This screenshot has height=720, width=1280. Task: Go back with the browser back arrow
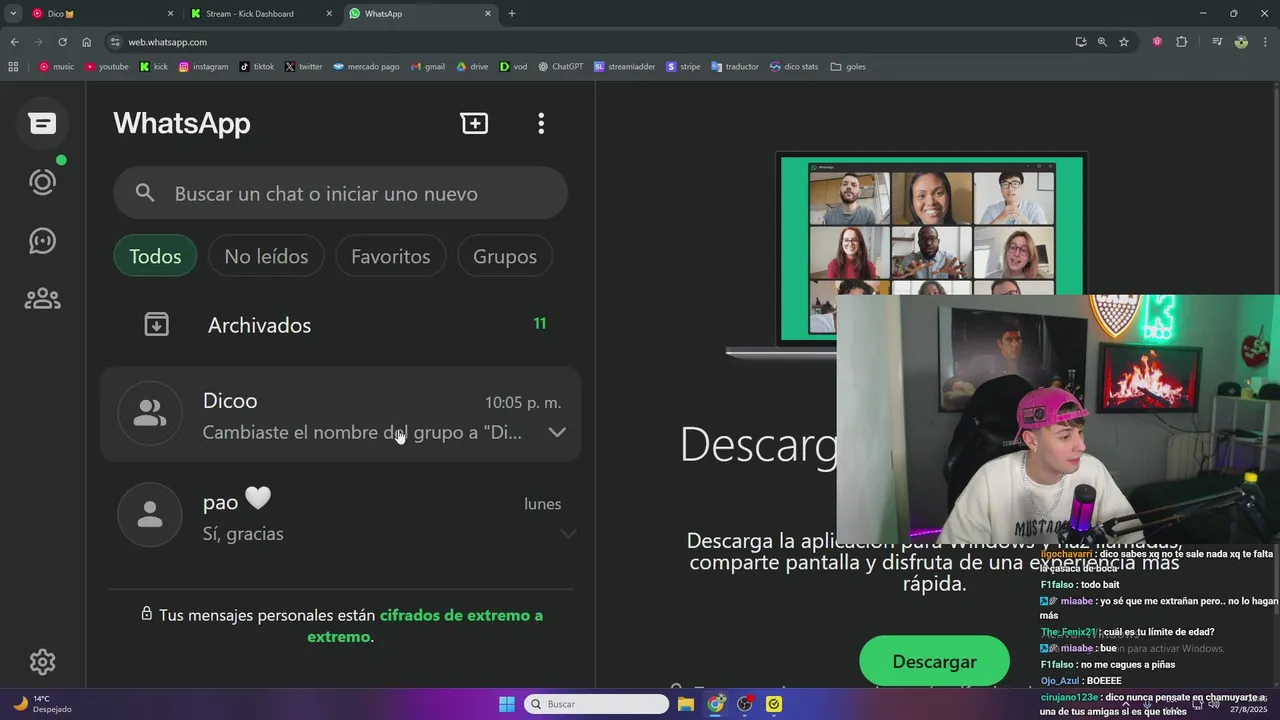[x=14, y=42]
